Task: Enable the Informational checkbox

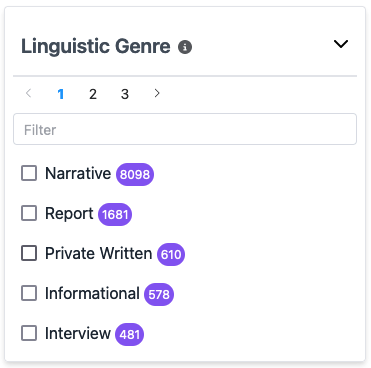Action: pos(29,293)
